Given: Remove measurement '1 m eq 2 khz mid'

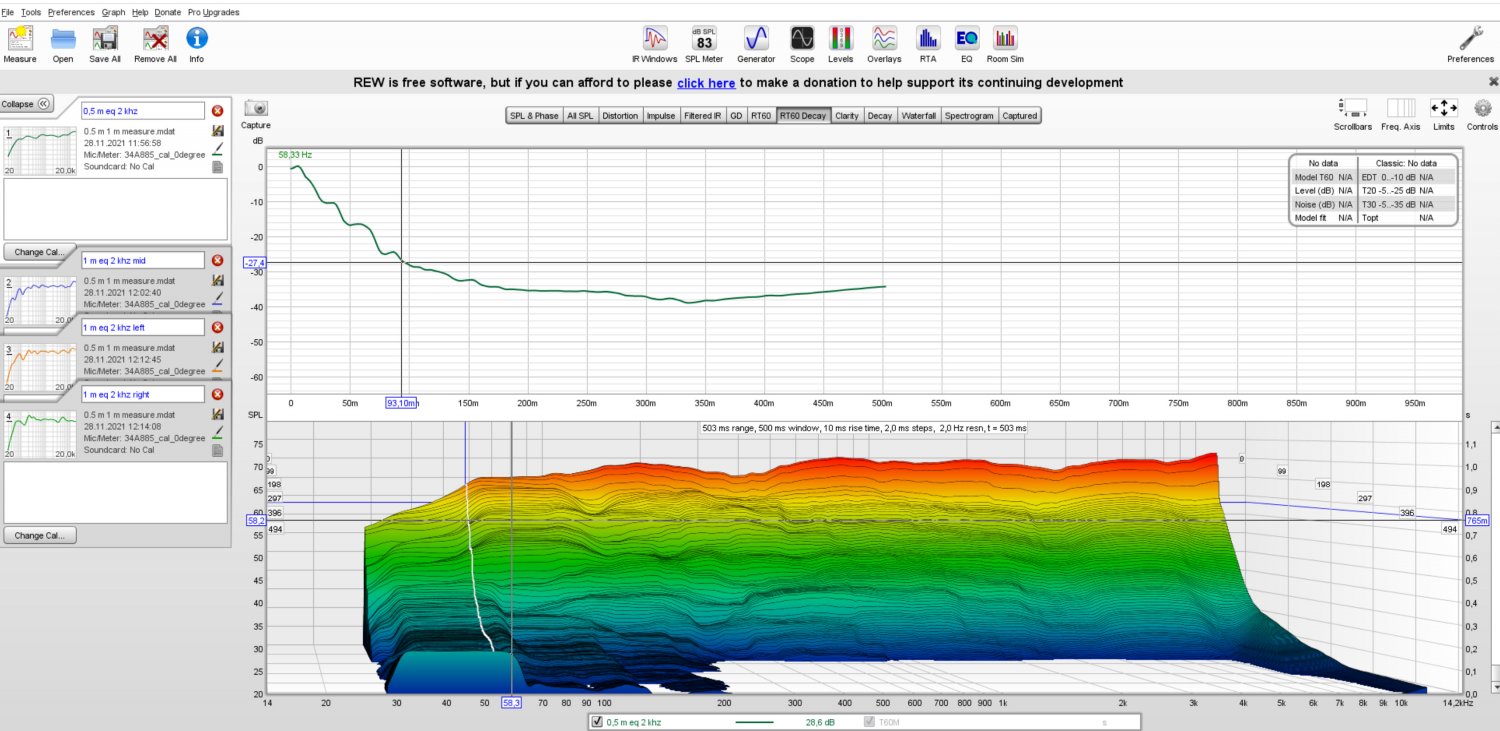Looking at the screenshot, I should pos(217,261).
